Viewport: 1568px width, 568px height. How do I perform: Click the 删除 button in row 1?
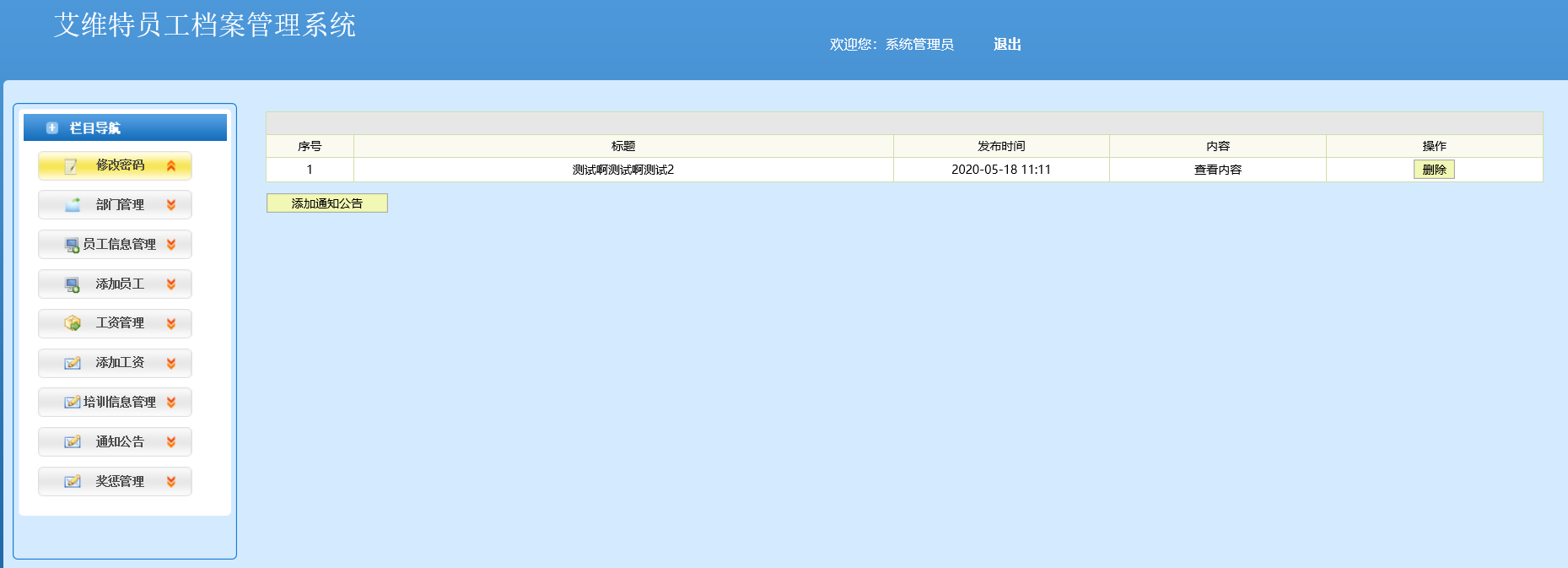[1434, 170]
